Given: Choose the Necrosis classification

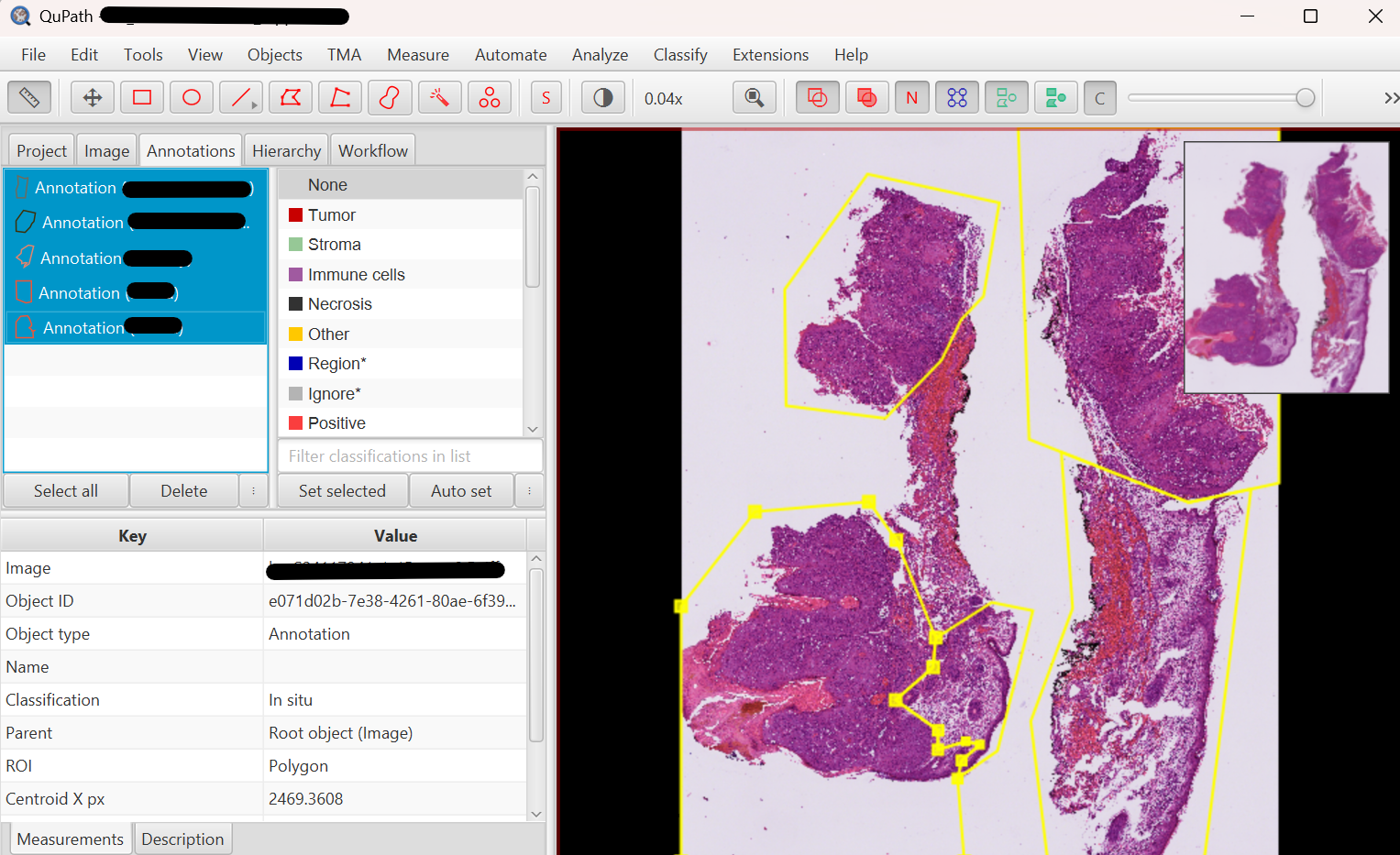Looking at the screenshot, I should (x=401, y=304).
